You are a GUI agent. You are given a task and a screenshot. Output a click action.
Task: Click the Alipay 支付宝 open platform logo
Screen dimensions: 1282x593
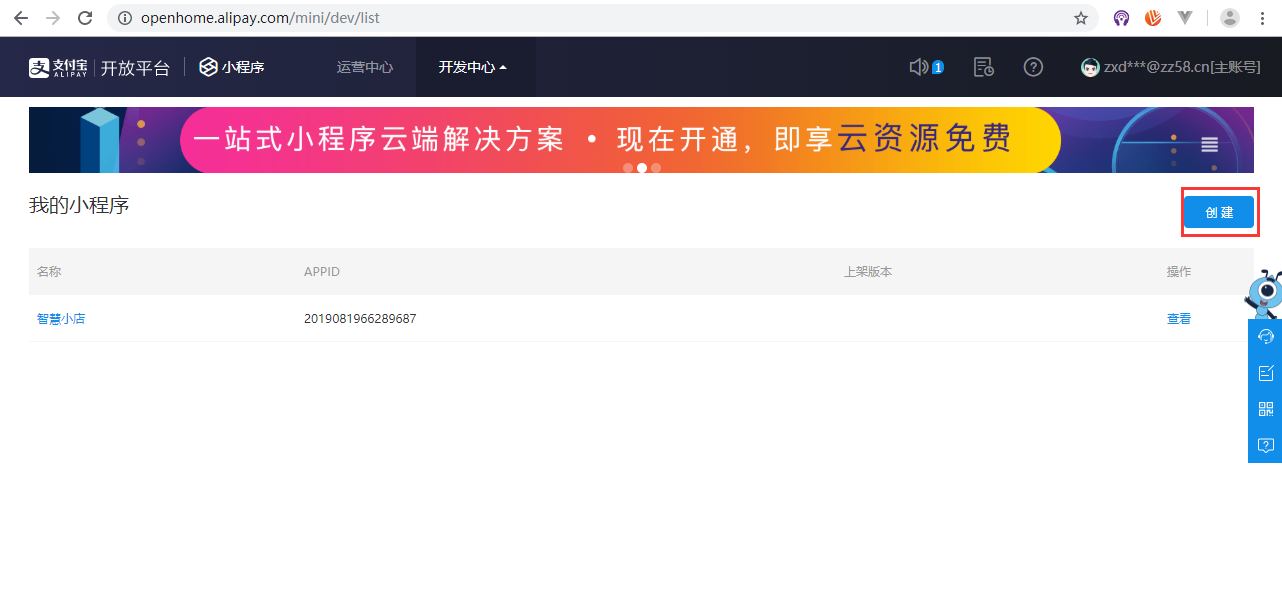[57, 67]
